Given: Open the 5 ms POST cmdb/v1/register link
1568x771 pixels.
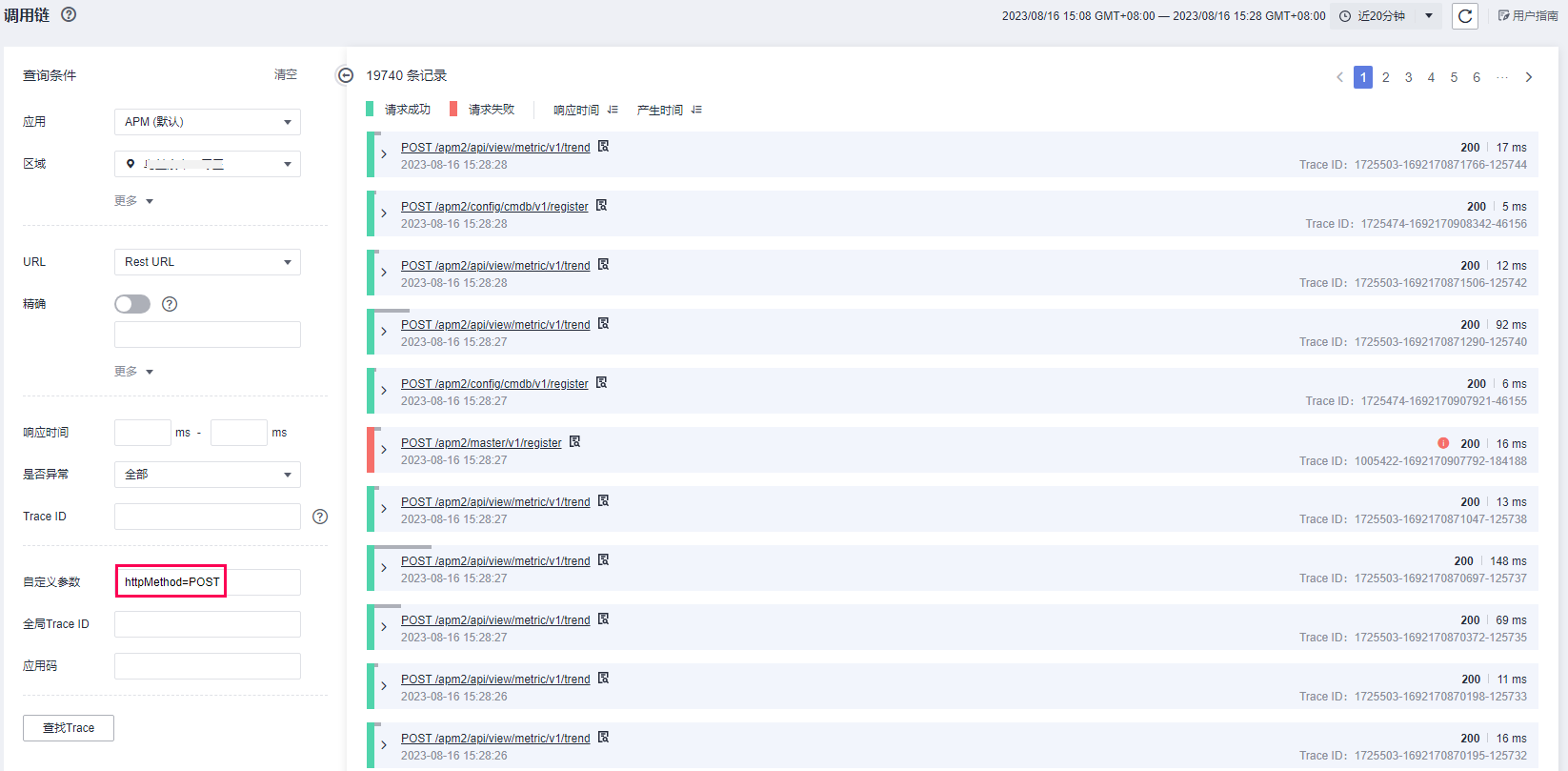Looking at the screenshot, I should (x=494, y=207).
